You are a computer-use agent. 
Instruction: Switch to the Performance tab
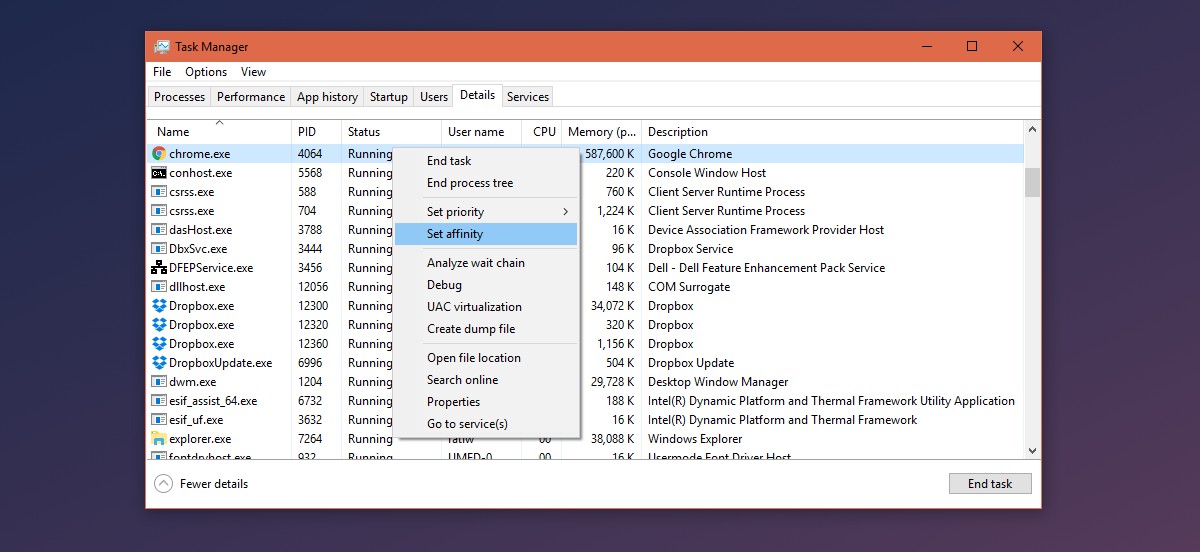[251, 97]
